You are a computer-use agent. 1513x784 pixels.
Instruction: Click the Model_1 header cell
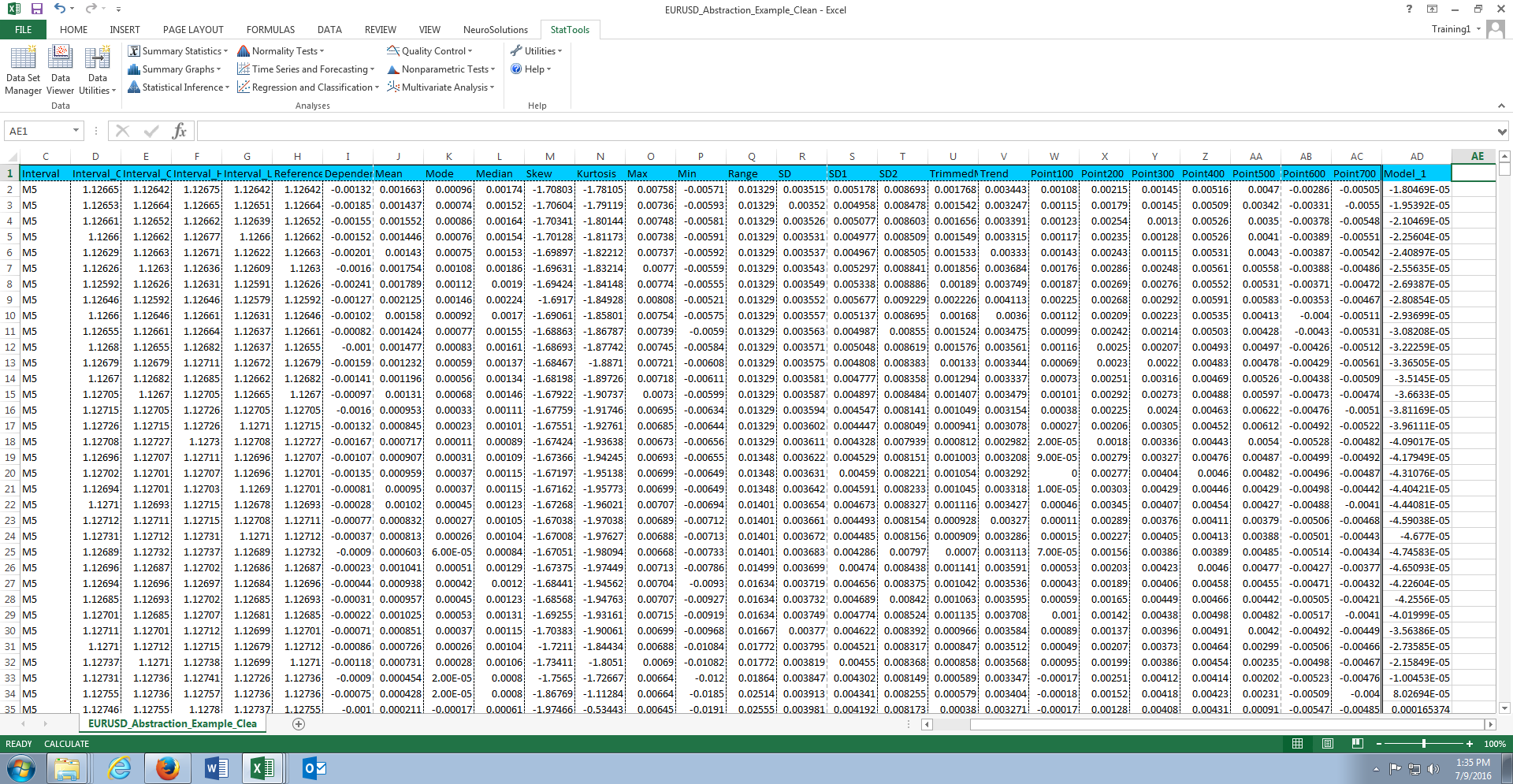click(1417, 173)
